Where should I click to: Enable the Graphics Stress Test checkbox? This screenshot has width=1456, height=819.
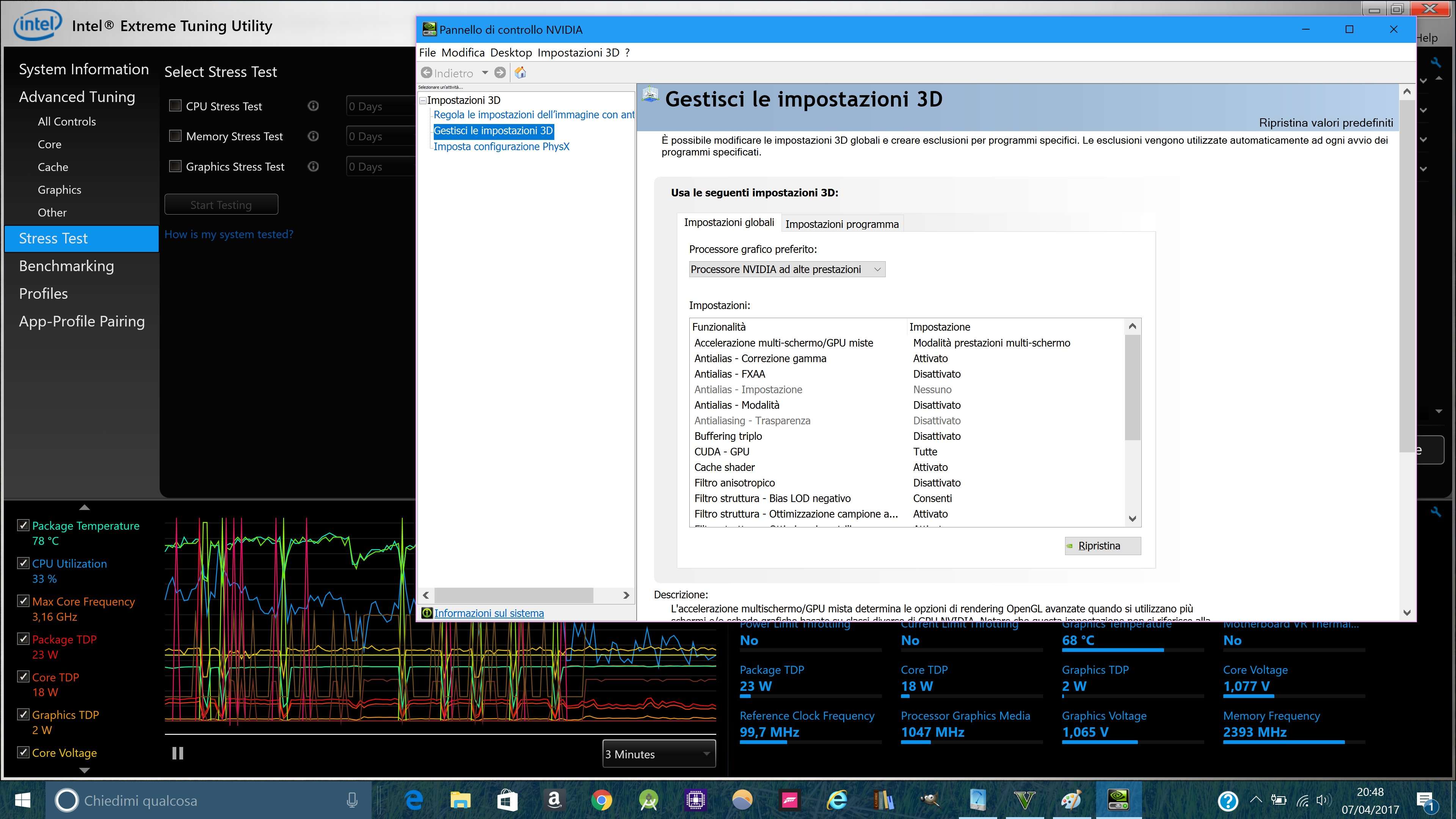(x=175, y=166)
